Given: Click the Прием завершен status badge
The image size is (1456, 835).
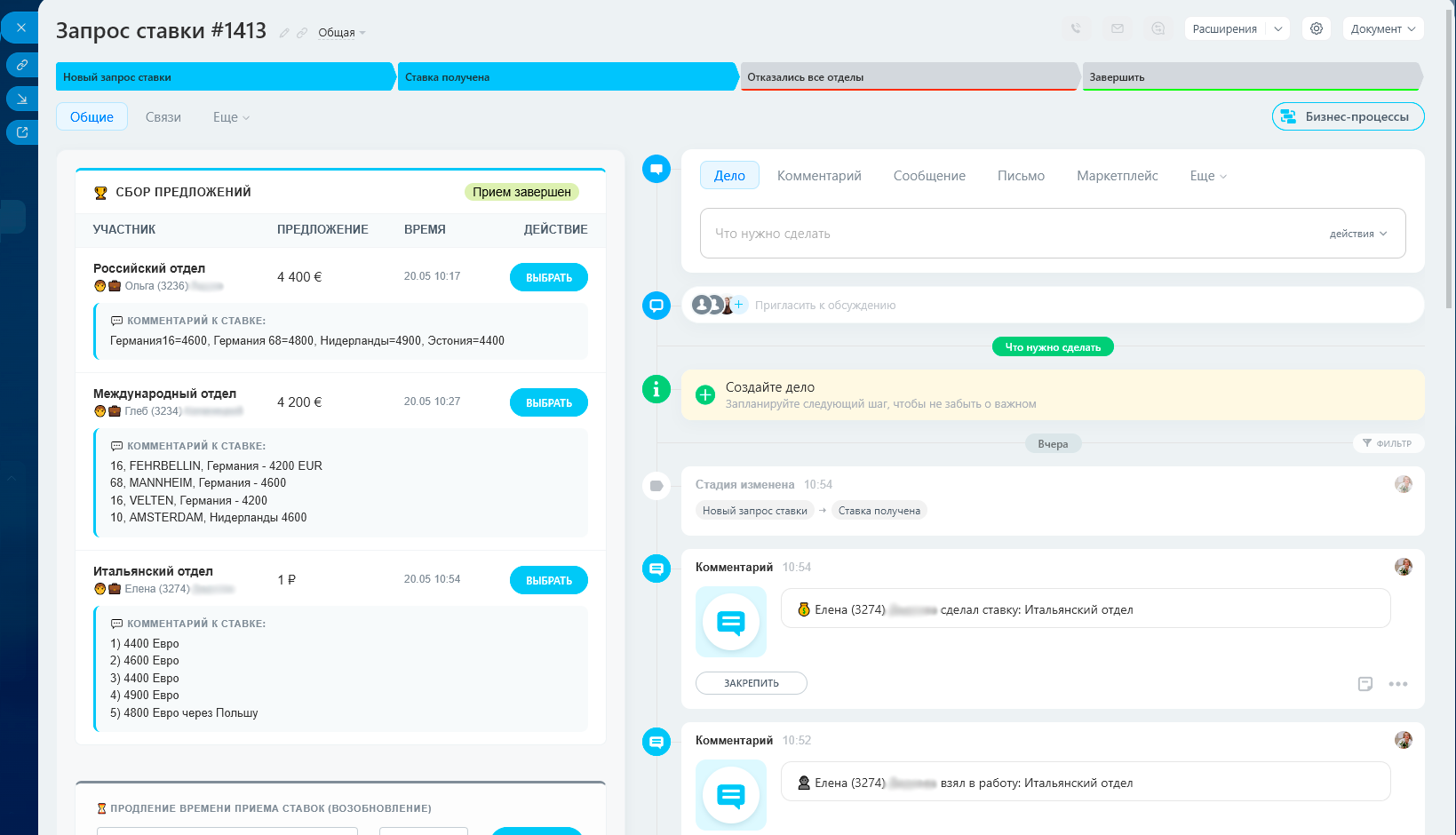Looking at the screenshot, I should click(521, 192).
